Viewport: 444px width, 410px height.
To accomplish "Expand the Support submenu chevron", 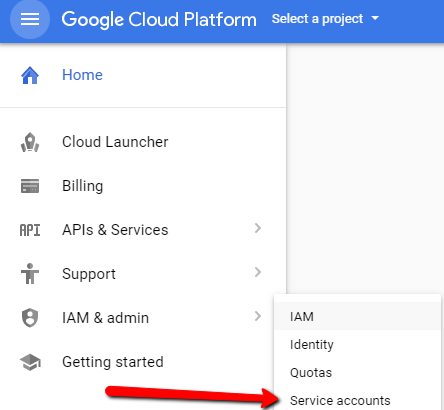I will tap(258, 272).
